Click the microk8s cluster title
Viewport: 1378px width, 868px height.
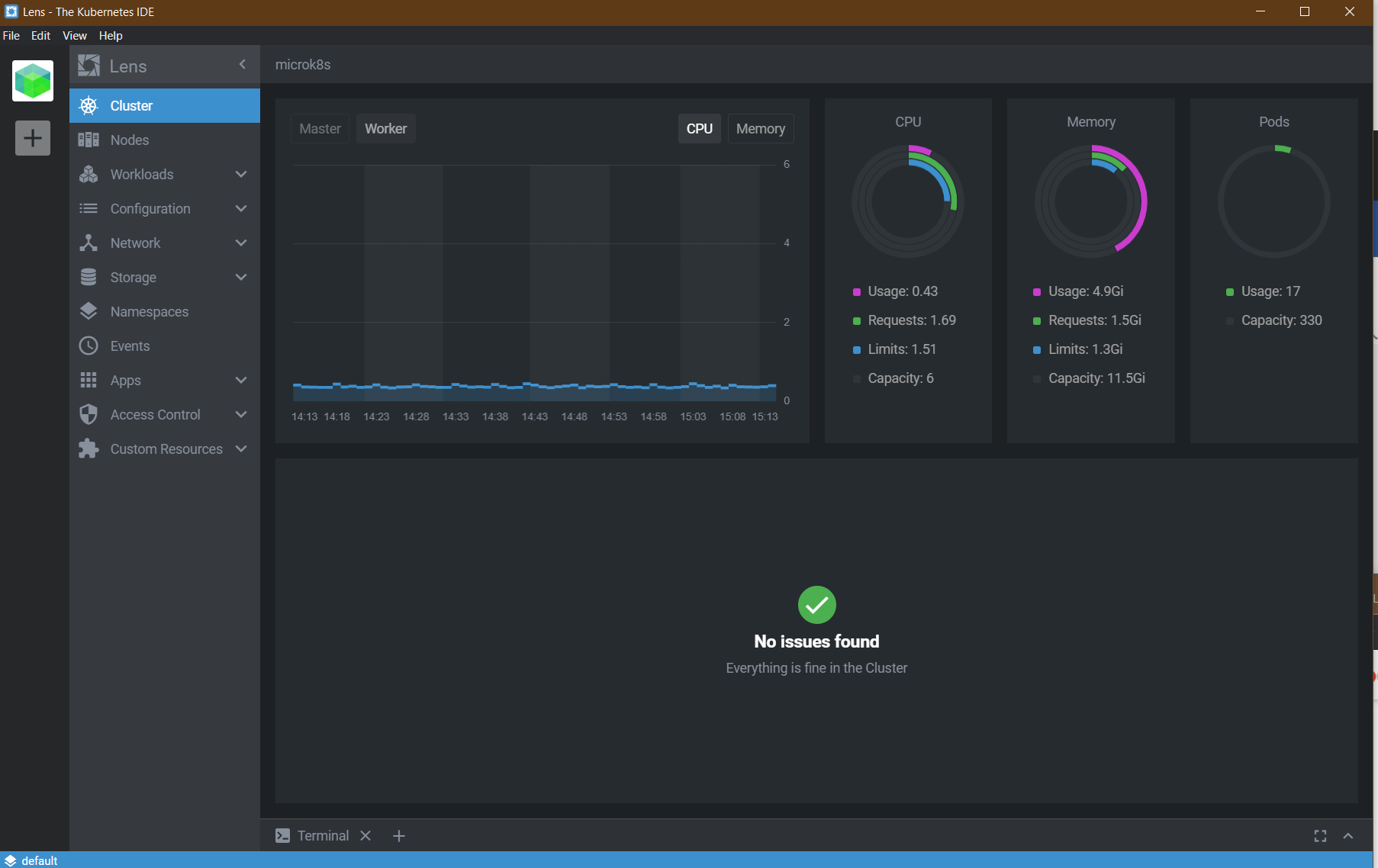pos(303,65)
